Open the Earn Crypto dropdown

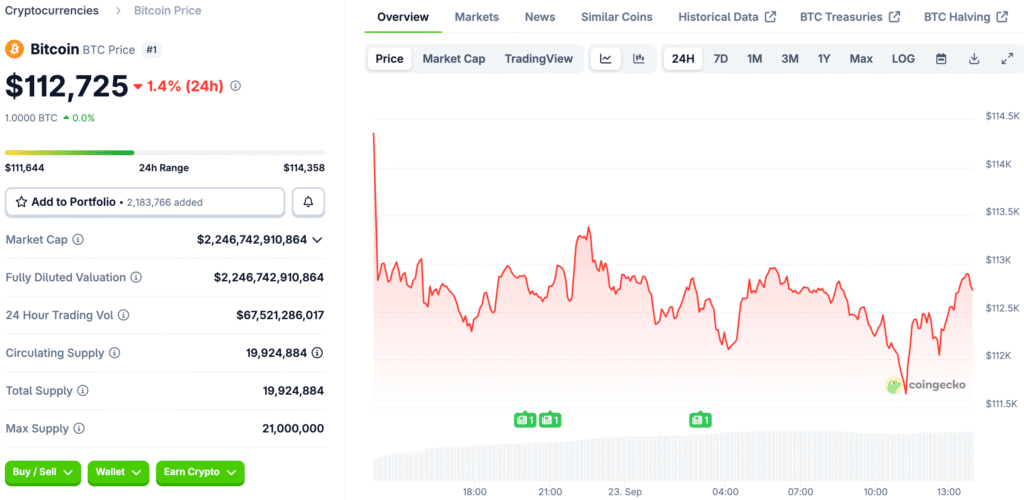200,473
